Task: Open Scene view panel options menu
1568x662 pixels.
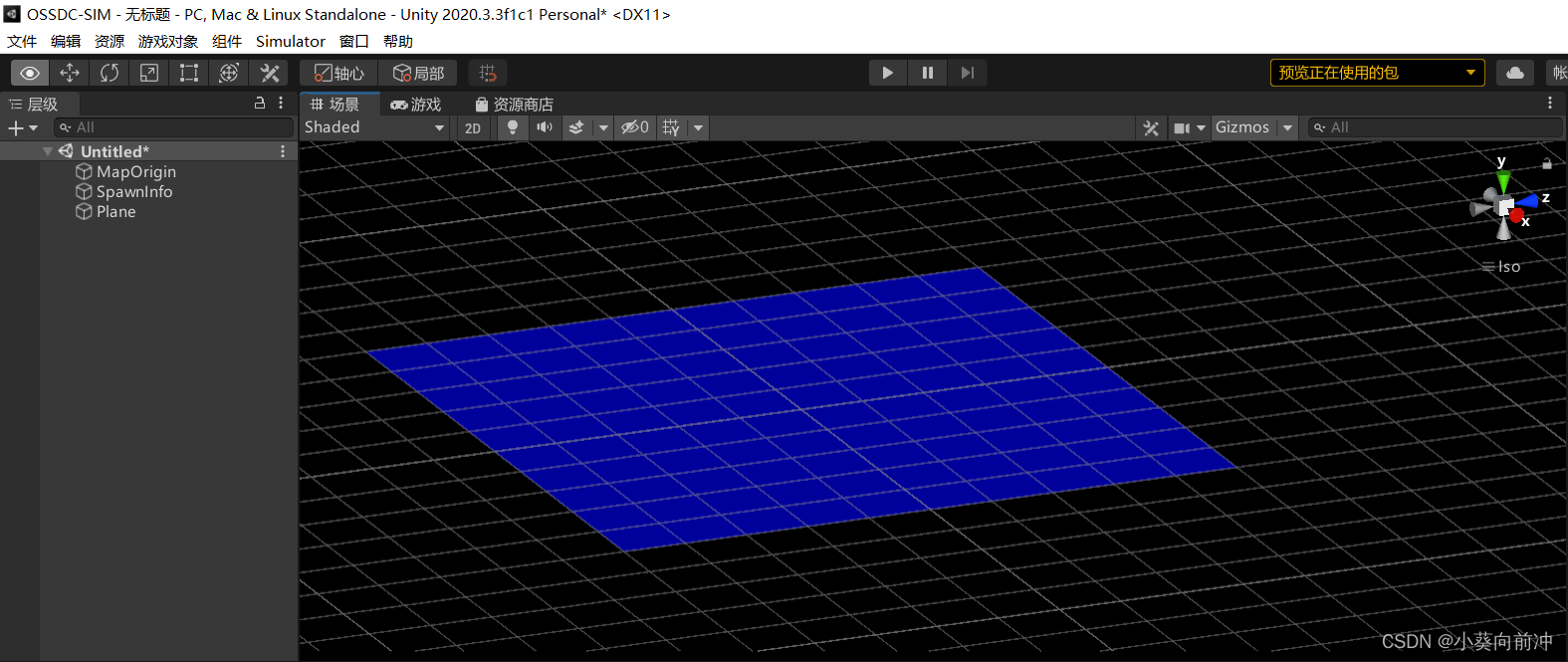Action: click(x=1550, y=104)
